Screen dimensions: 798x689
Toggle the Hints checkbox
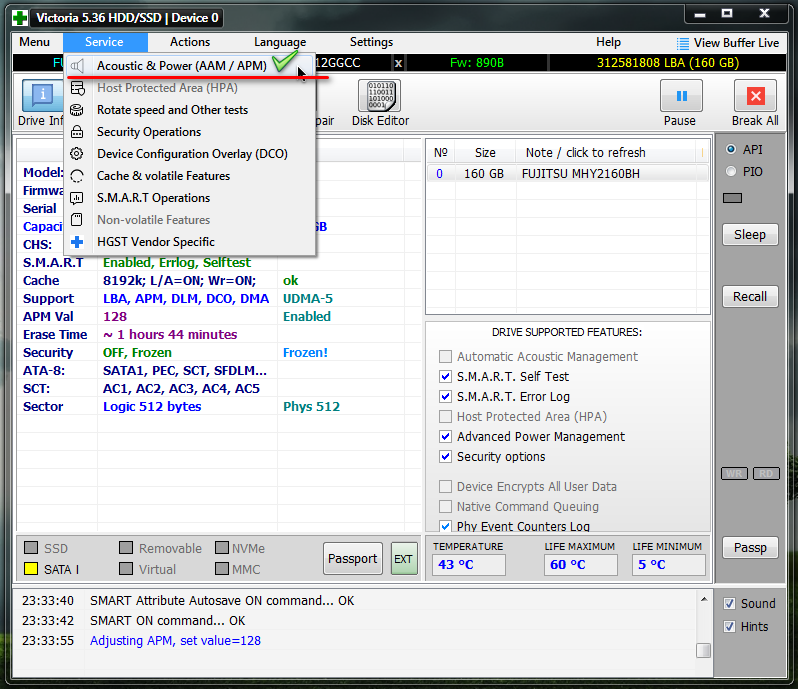[x=729, y=626]
